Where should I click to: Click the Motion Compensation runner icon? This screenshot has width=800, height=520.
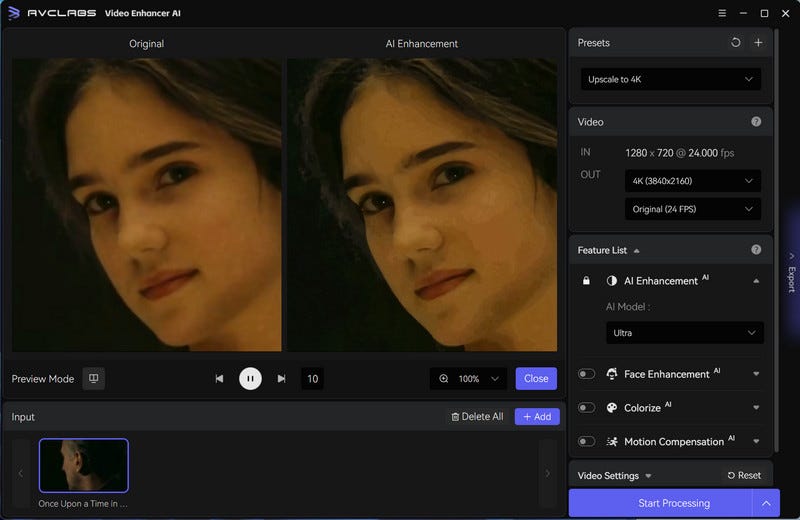pos(612,441)
